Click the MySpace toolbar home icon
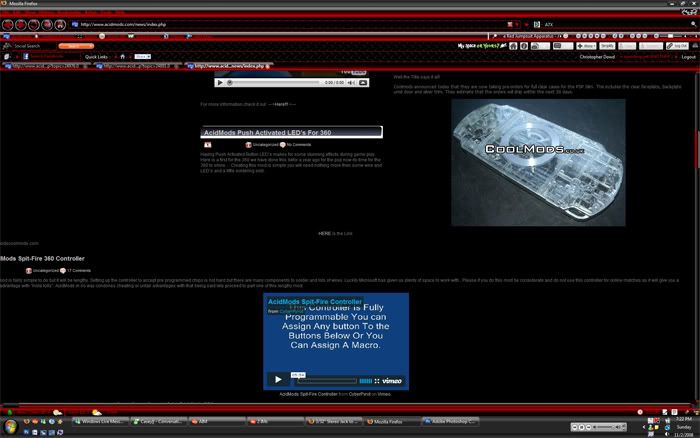This screenshot has height=438, width=700. click(513, 46)
